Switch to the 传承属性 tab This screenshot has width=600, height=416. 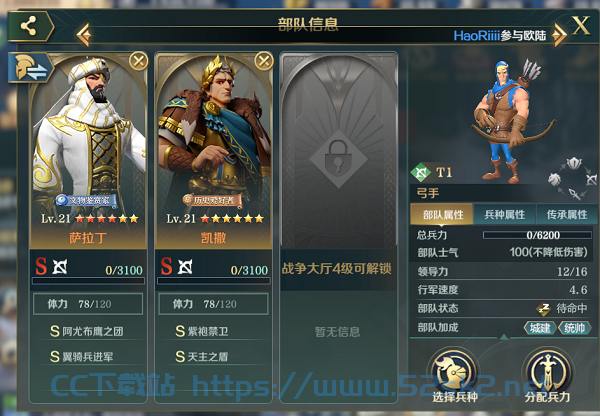(x=567, y=215)
